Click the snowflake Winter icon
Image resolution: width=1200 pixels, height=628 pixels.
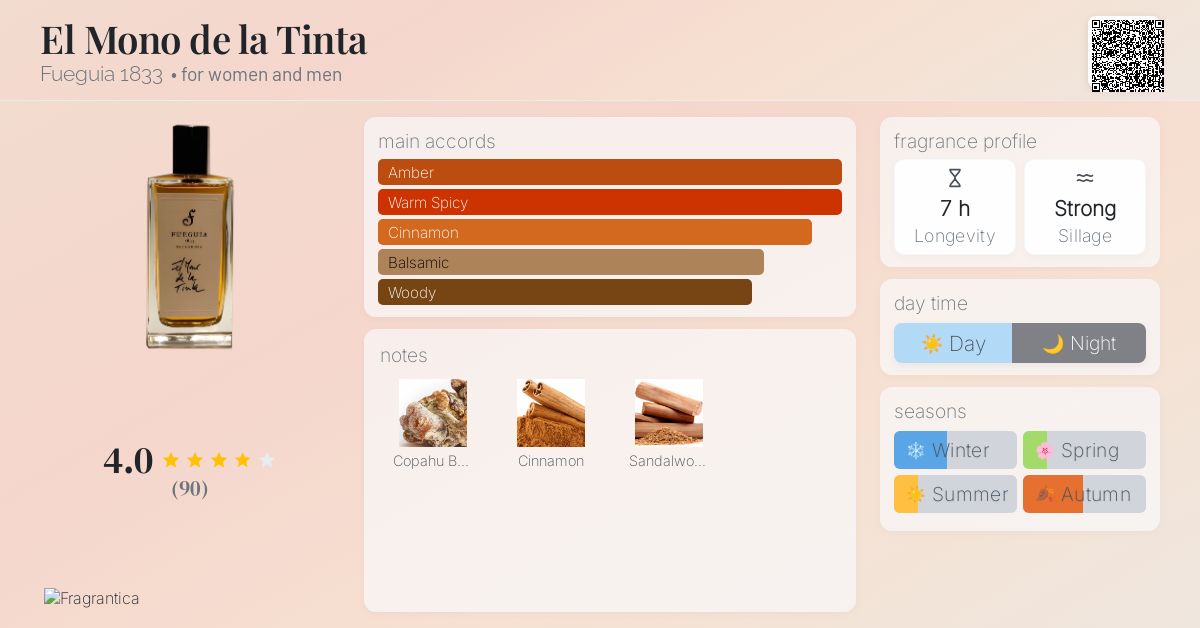click(915, 451)
